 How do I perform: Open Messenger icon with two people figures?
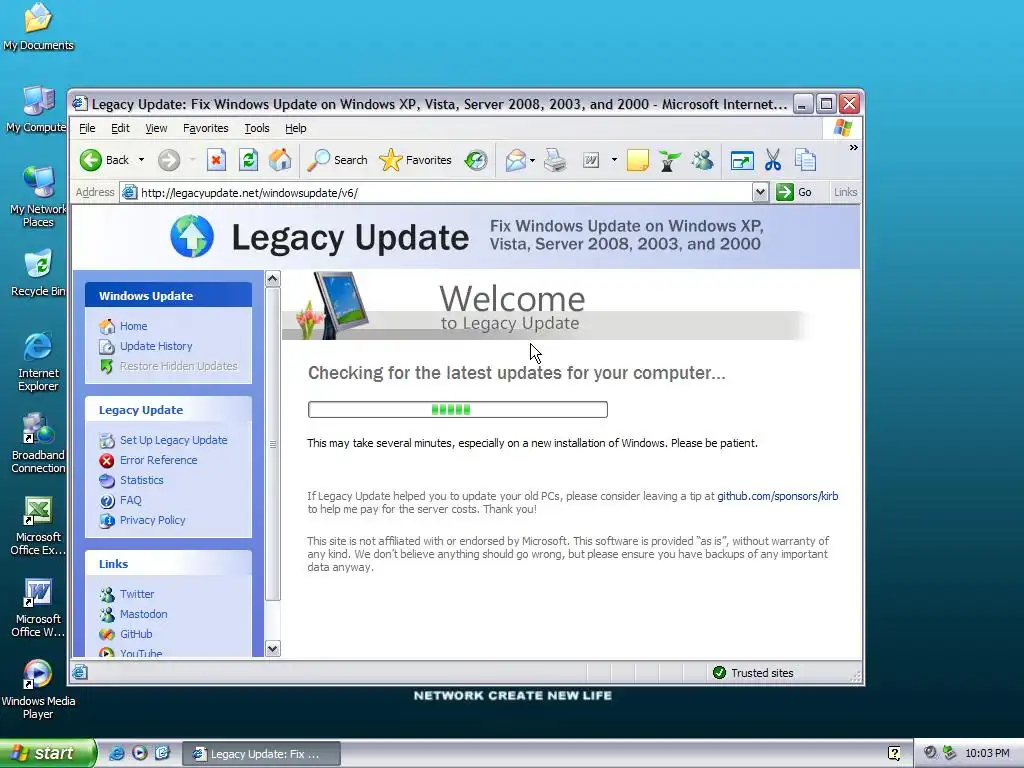point(703,160)
